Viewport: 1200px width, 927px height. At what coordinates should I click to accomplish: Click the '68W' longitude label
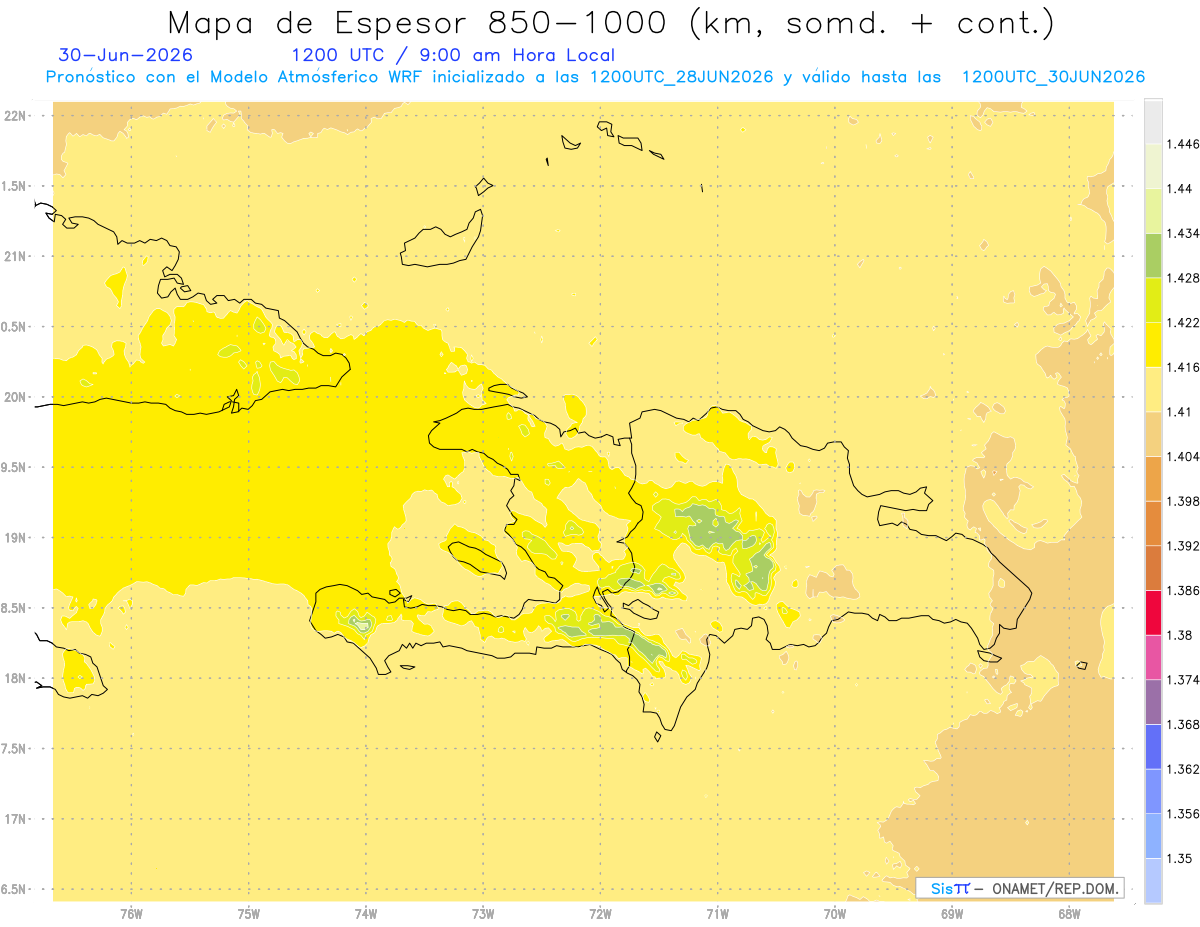1069,914
